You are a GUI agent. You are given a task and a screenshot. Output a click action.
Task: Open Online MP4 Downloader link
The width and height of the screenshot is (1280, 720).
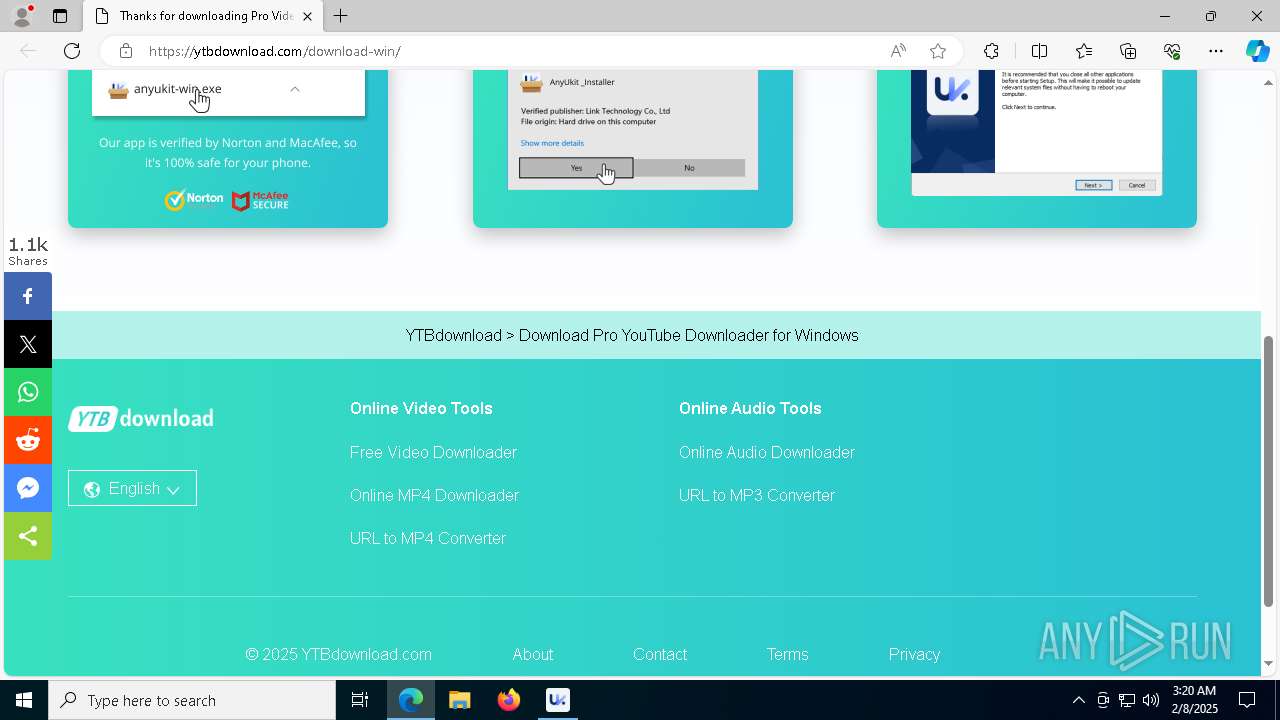point(434,495)
